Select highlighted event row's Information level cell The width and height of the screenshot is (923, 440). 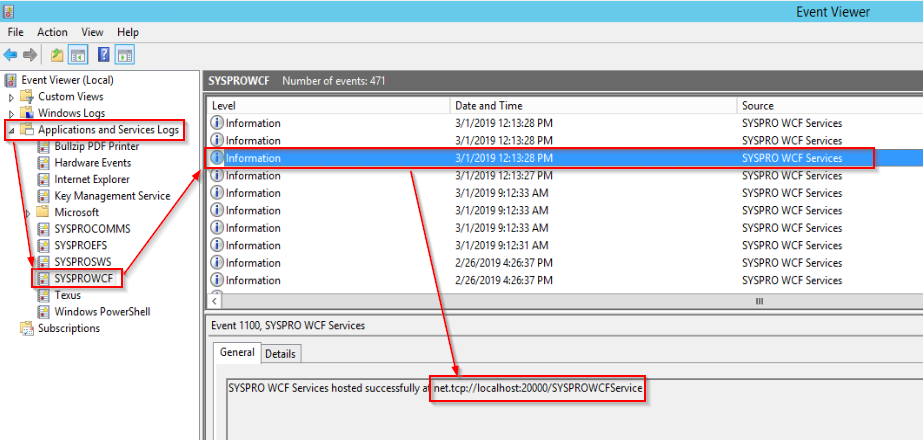[x=253, y=158]
